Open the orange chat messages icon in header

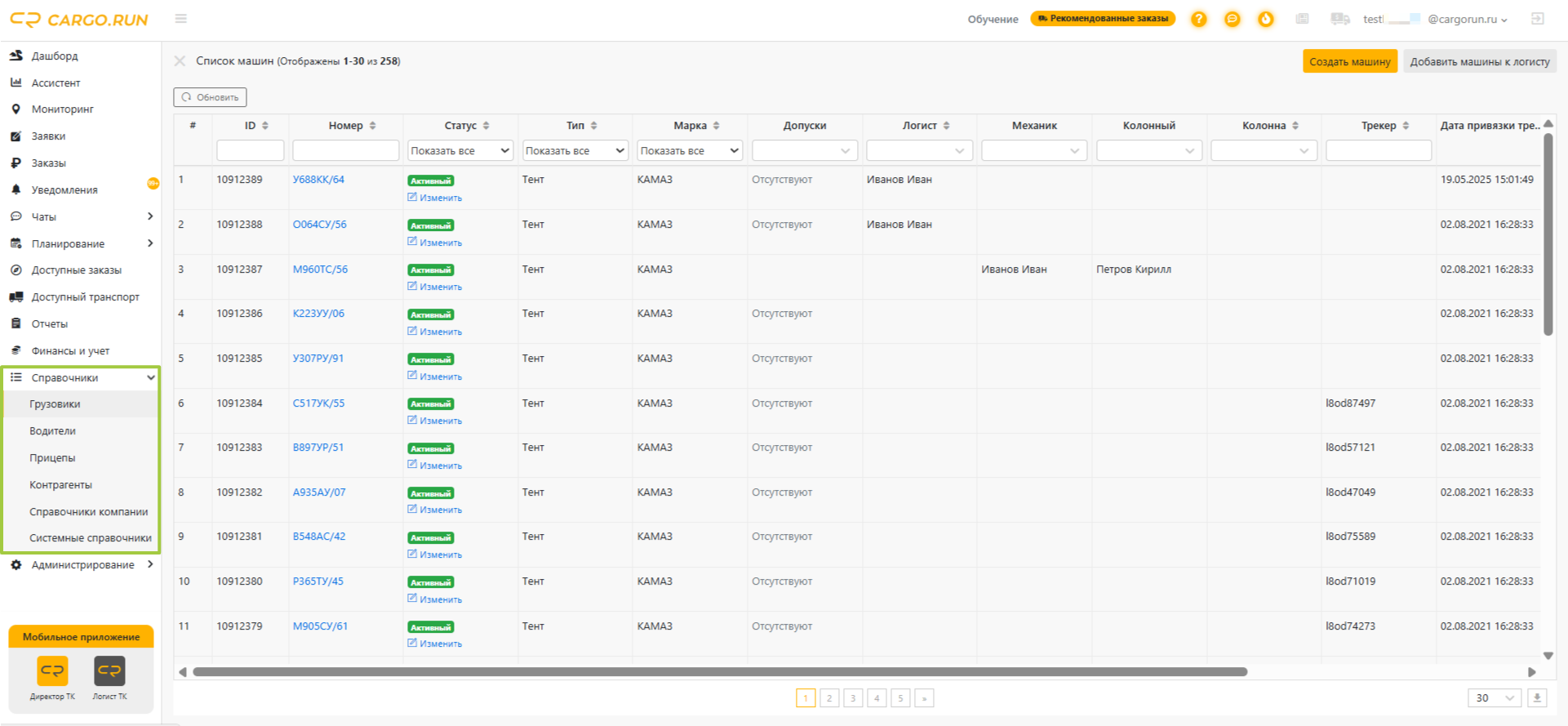[1232, 19]
